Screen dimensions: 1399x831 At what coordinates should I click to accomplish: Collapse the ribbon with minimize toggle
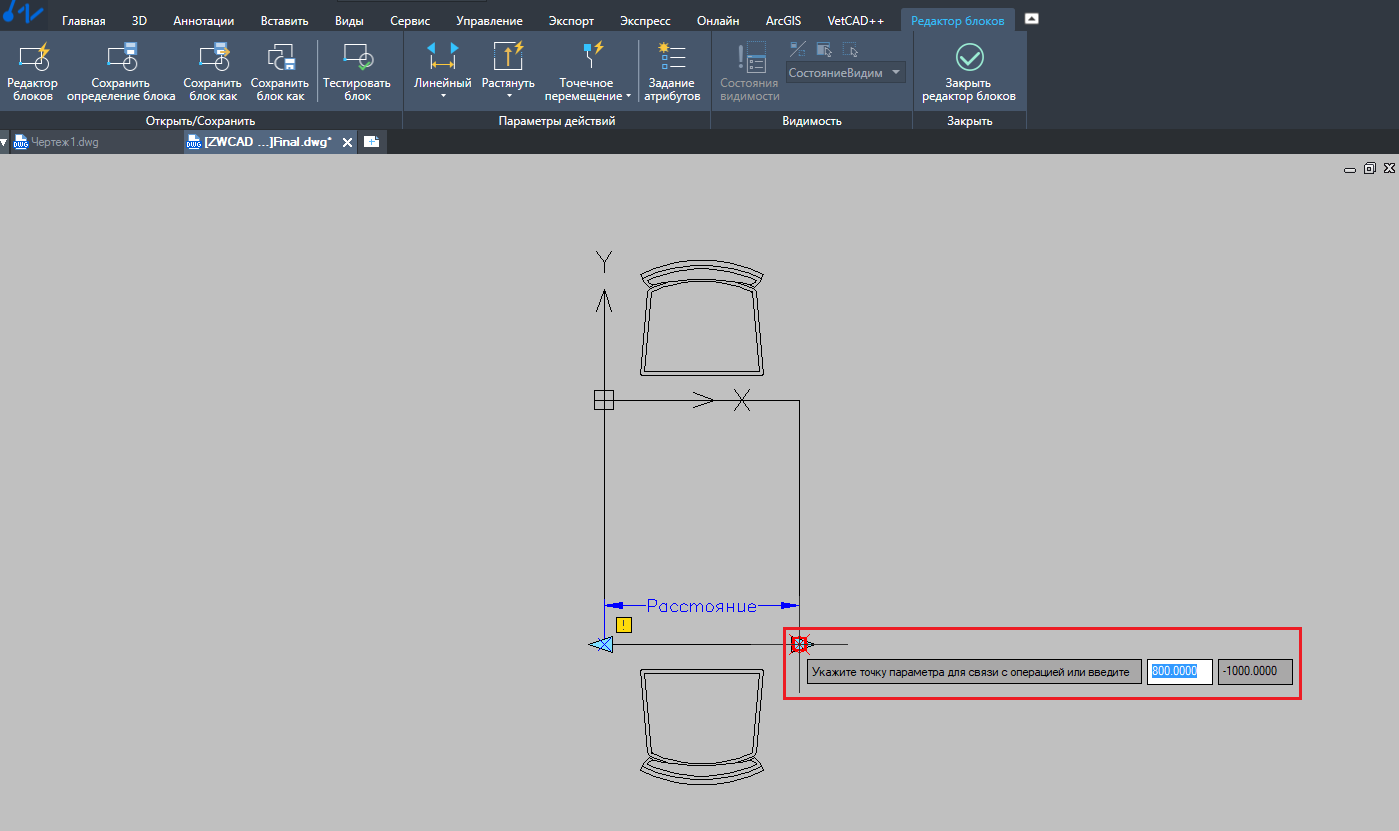1032,19
